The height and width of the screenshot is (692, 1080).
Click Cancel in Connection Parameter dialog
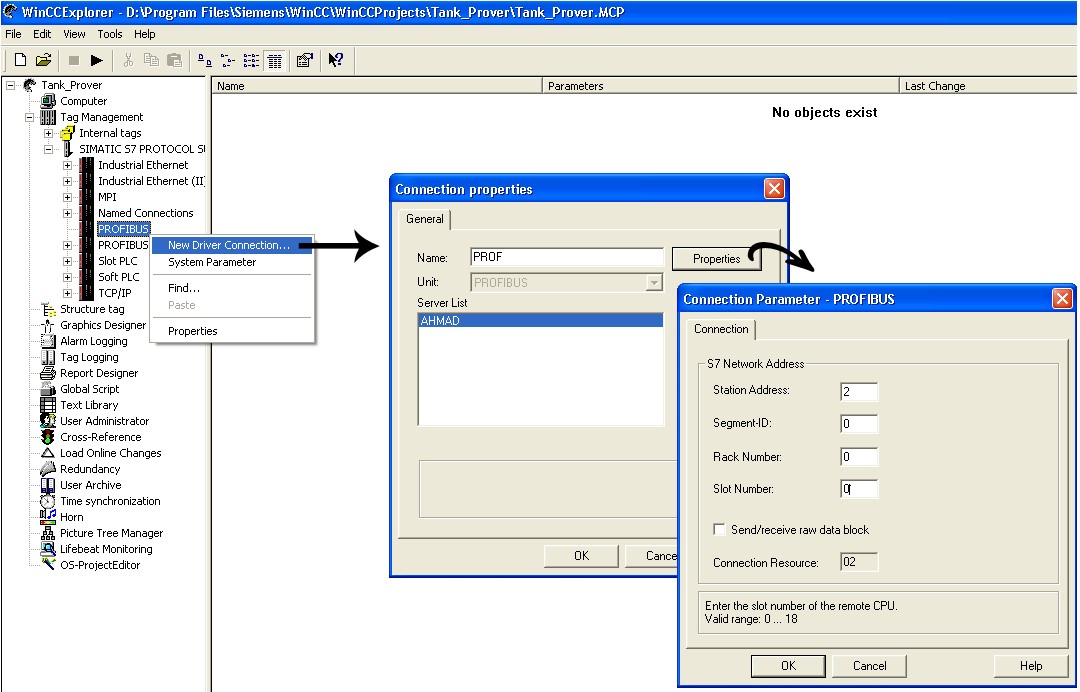tap(869, 666)
